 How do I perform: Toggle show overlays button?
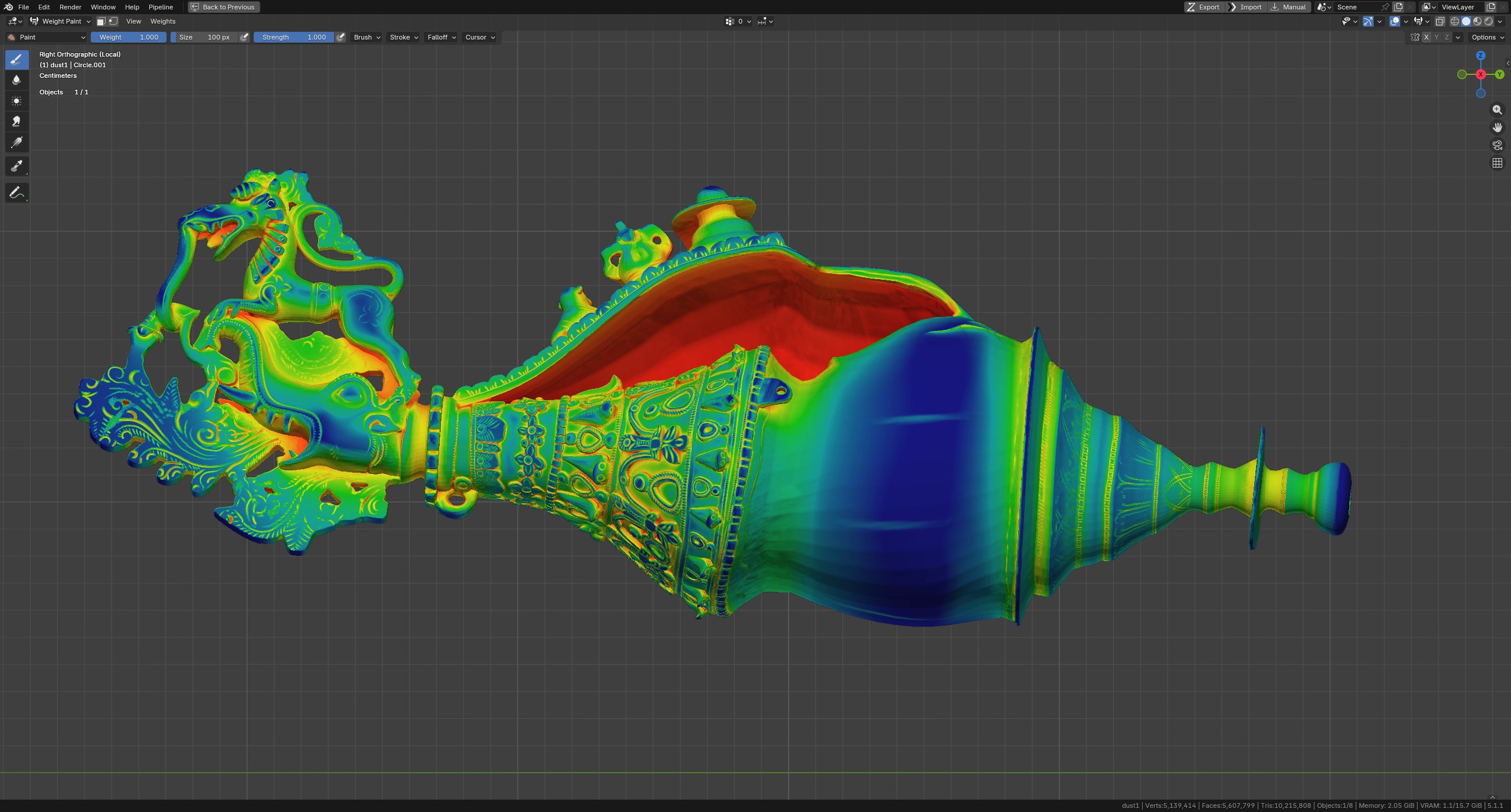click(1395, 21)
